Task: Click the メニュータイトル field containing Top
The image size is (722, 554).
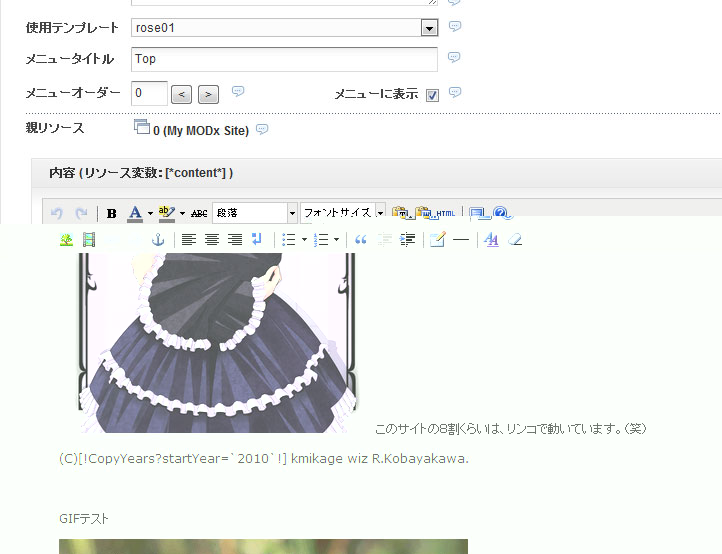Action: 284,59
